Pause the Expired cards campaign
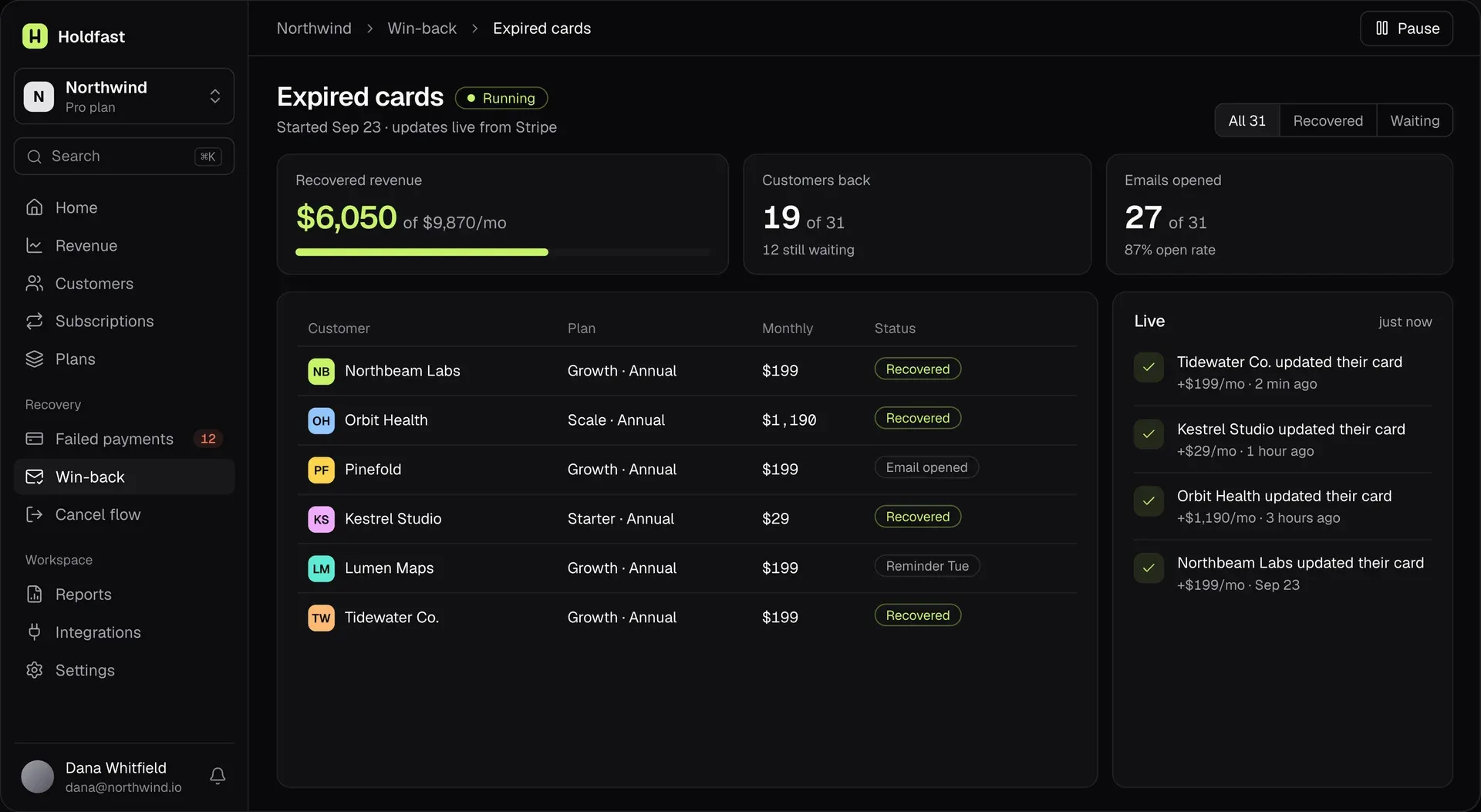 [1406, 29]
